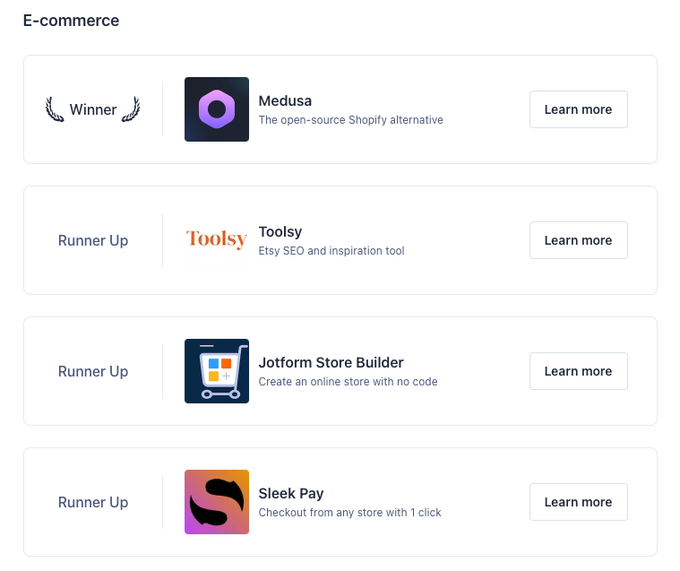Open Learn more for Jotform Store Builder
Screen dimensions: 680x571
578,371
